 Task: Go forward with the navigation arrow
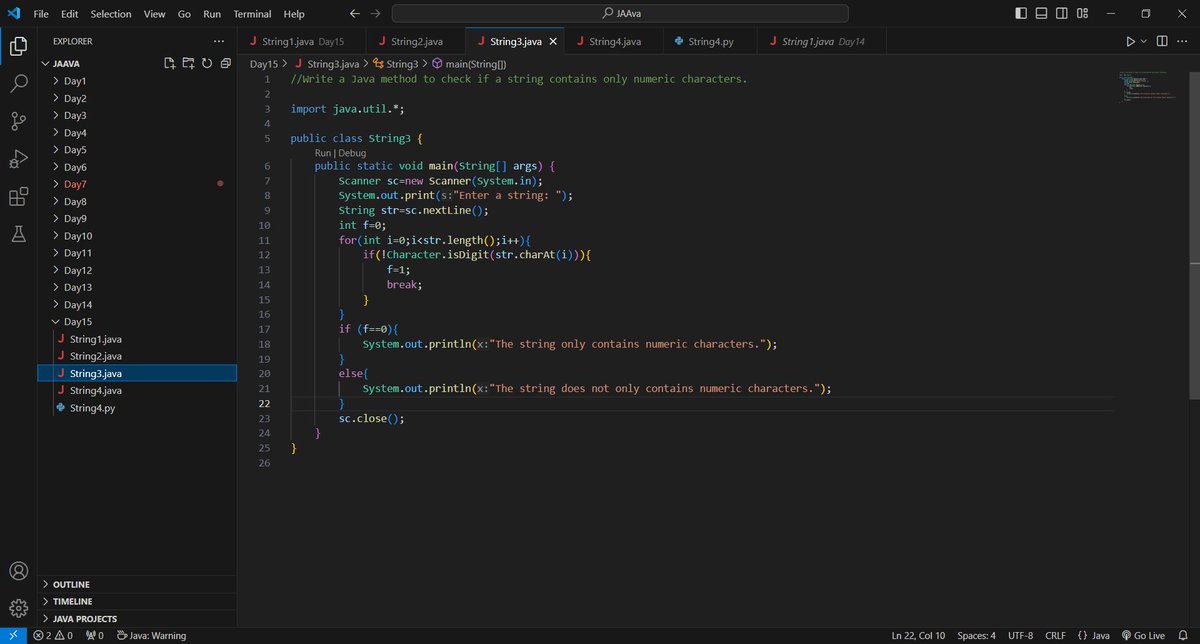(x=376, y=14)
